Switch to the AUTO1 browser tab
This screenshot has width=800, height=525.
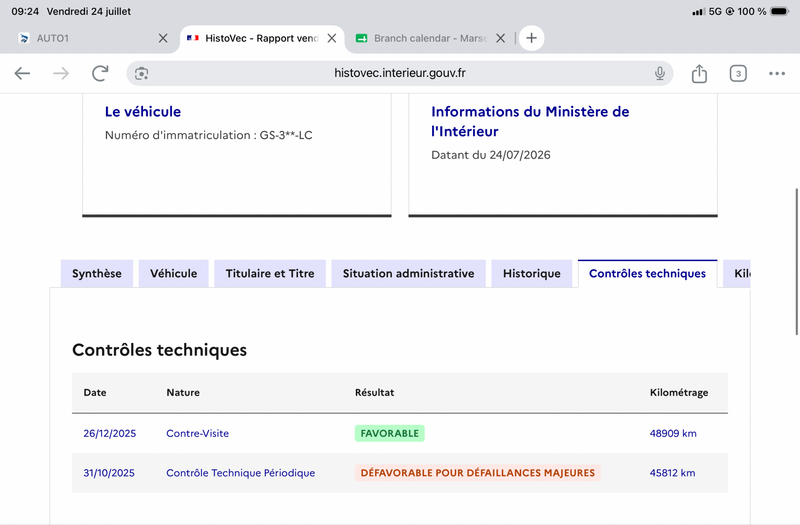(92, 38)
